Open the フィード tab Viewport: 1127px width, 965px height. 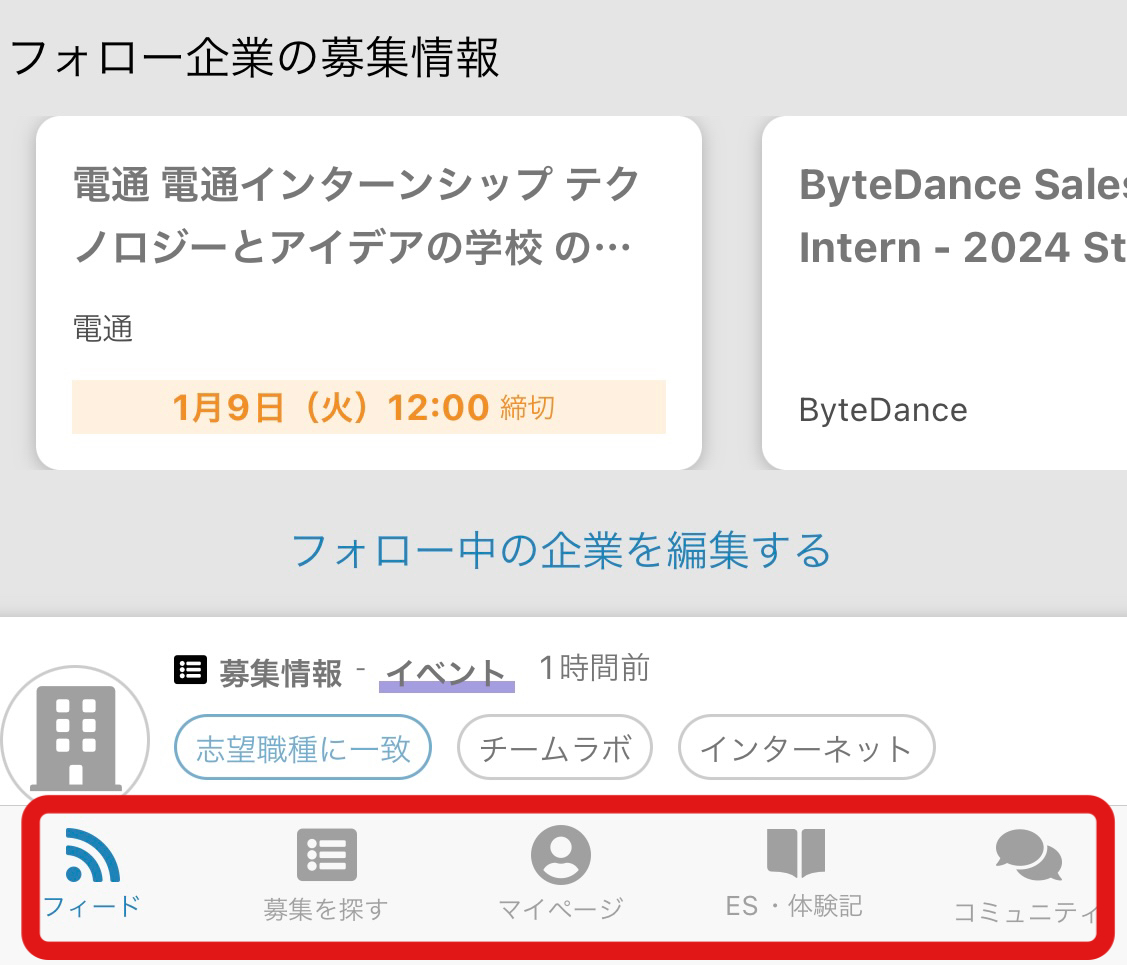point(92,874)
